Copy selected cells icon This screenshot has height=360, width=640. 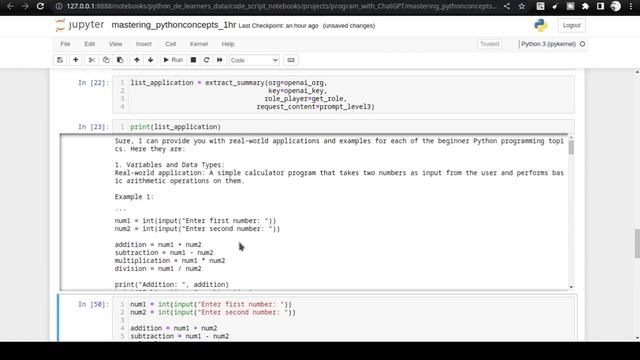click(x=106, y=60)
